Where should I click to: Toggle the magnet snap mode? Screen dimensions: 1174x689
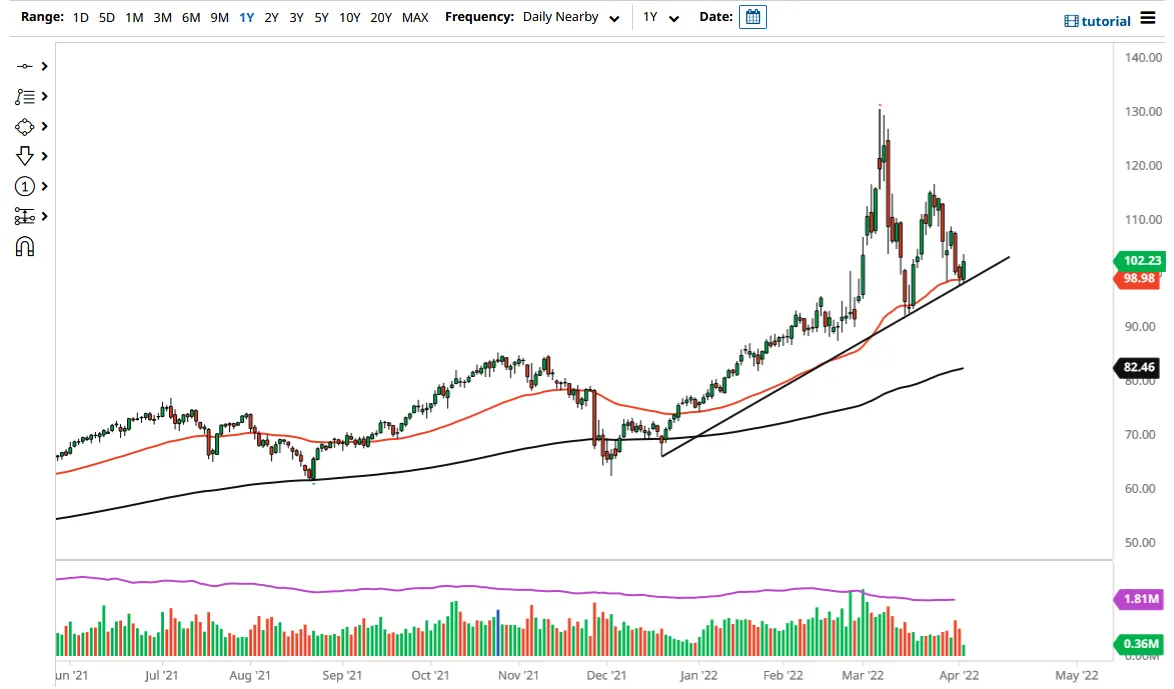click(25, 246)
